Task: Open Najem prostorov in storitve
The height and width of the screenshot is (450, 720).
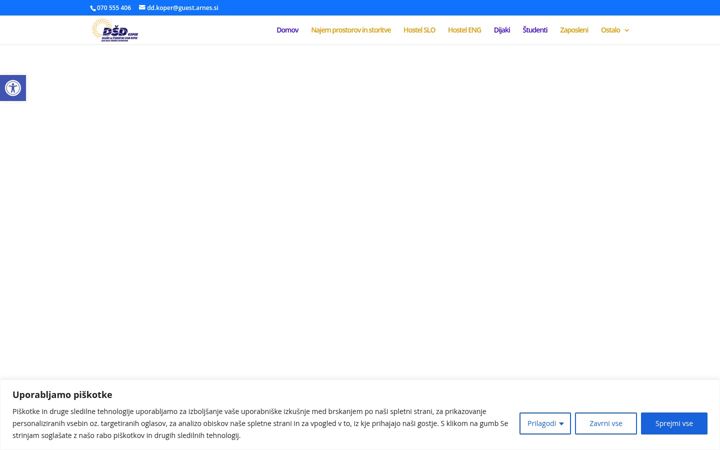Action: [351, 30]
